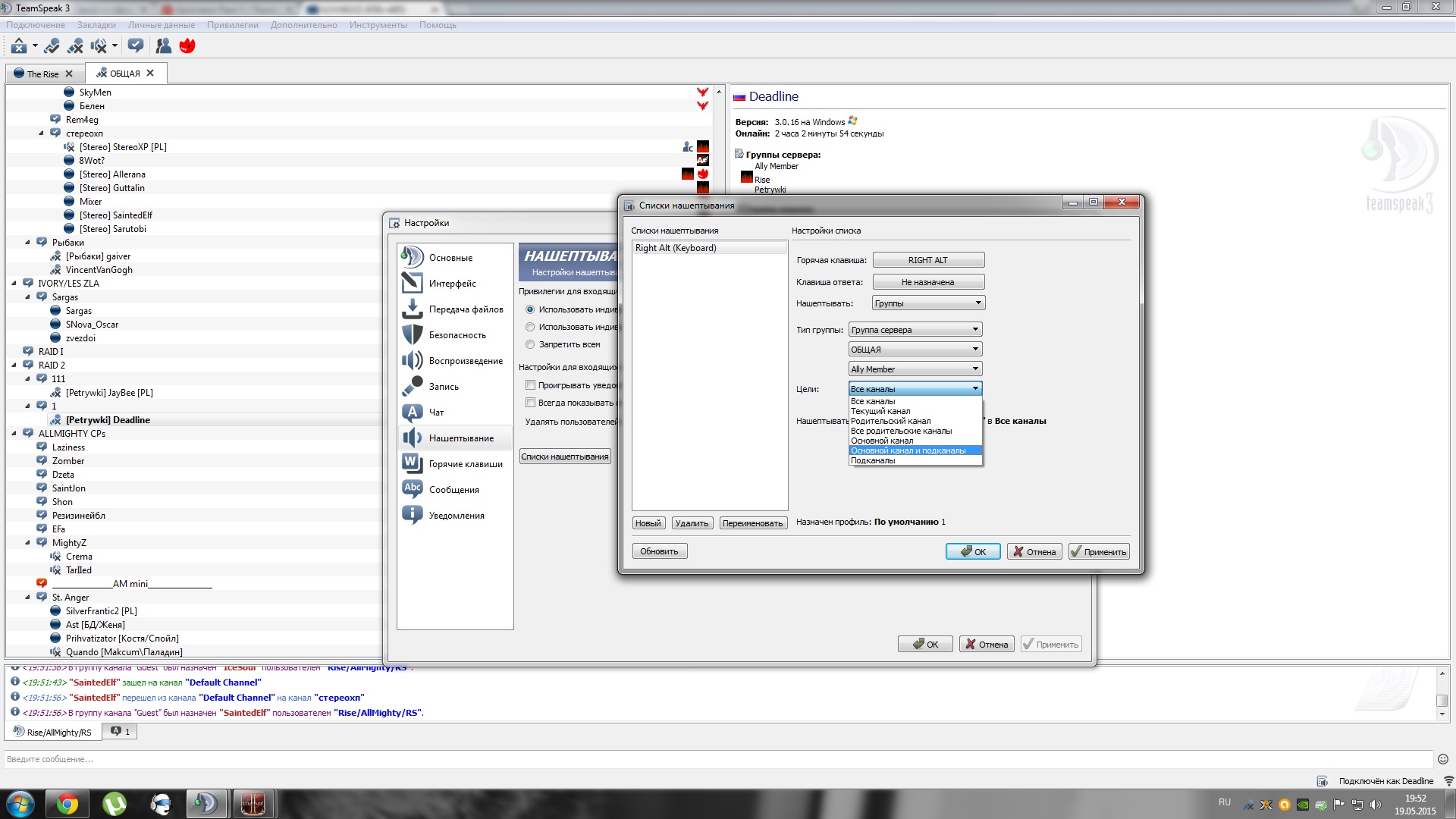Viewport: 1456px width, 819px height.
Task: Open the Нашептывать Группы dropdown
Action: [928, 303]
